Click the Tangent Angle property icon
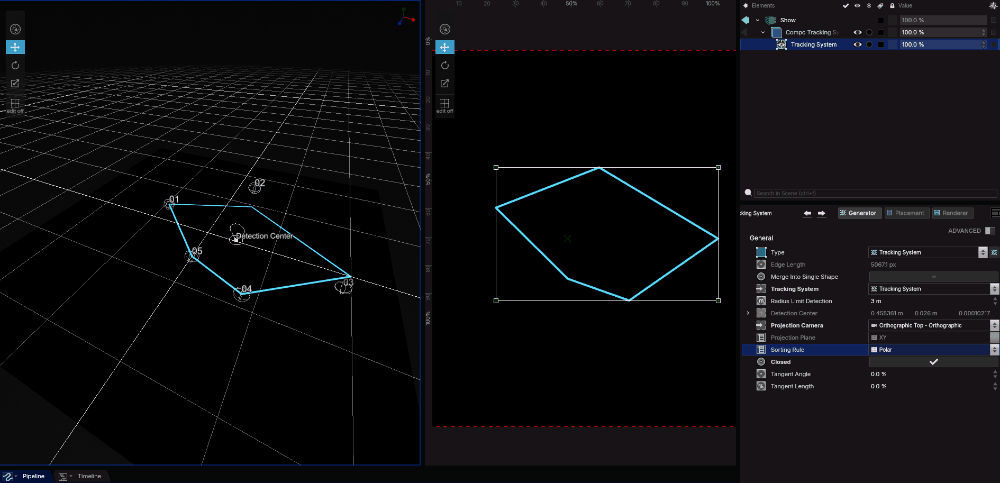The image size is (1000, 483). click(x=761, y=374)
